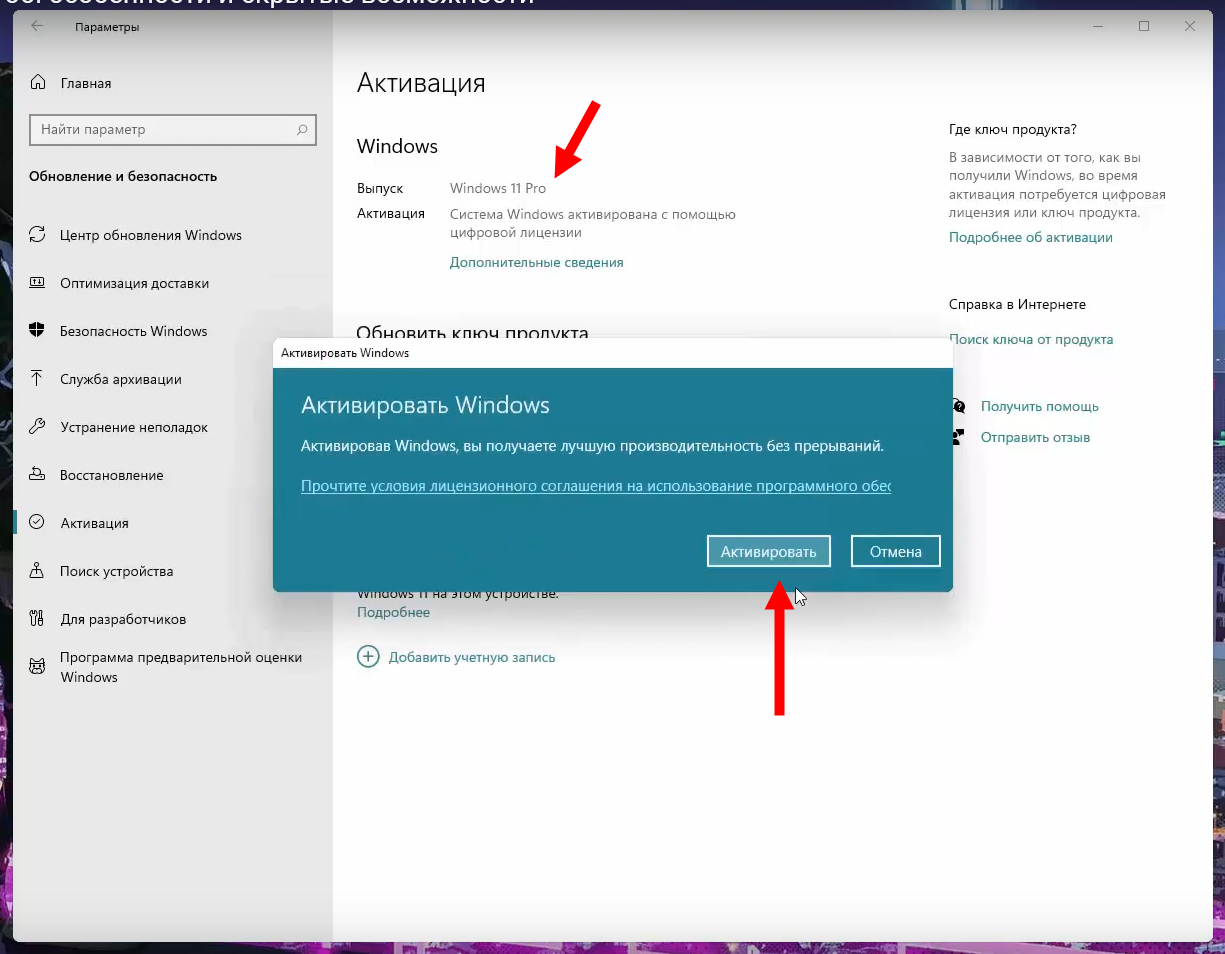This screenshot has width=1225, height=954.
Task: Open Подробнее об активации link
Action: 1031,237
